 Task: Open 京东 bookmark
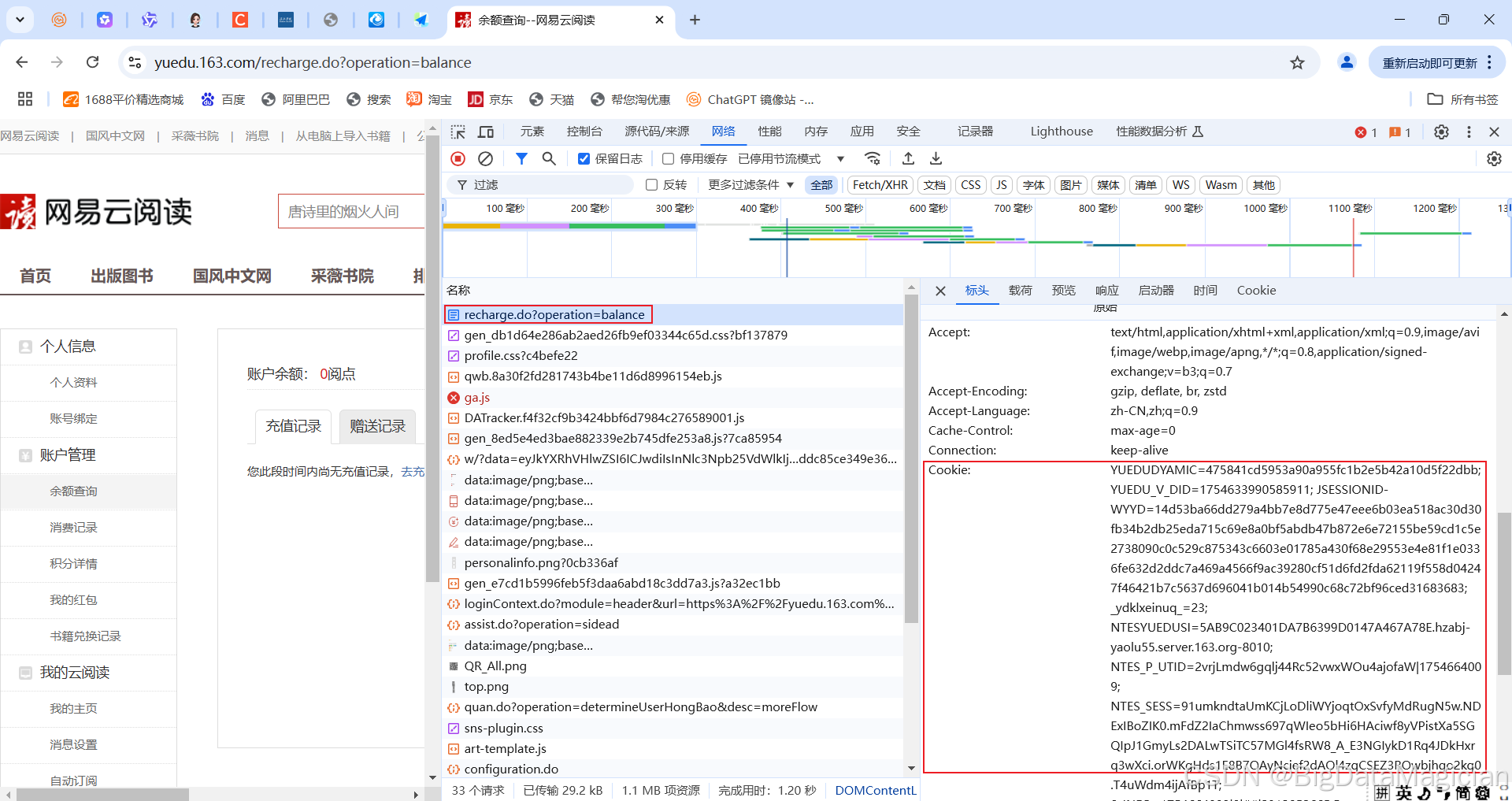pos(490,99)
